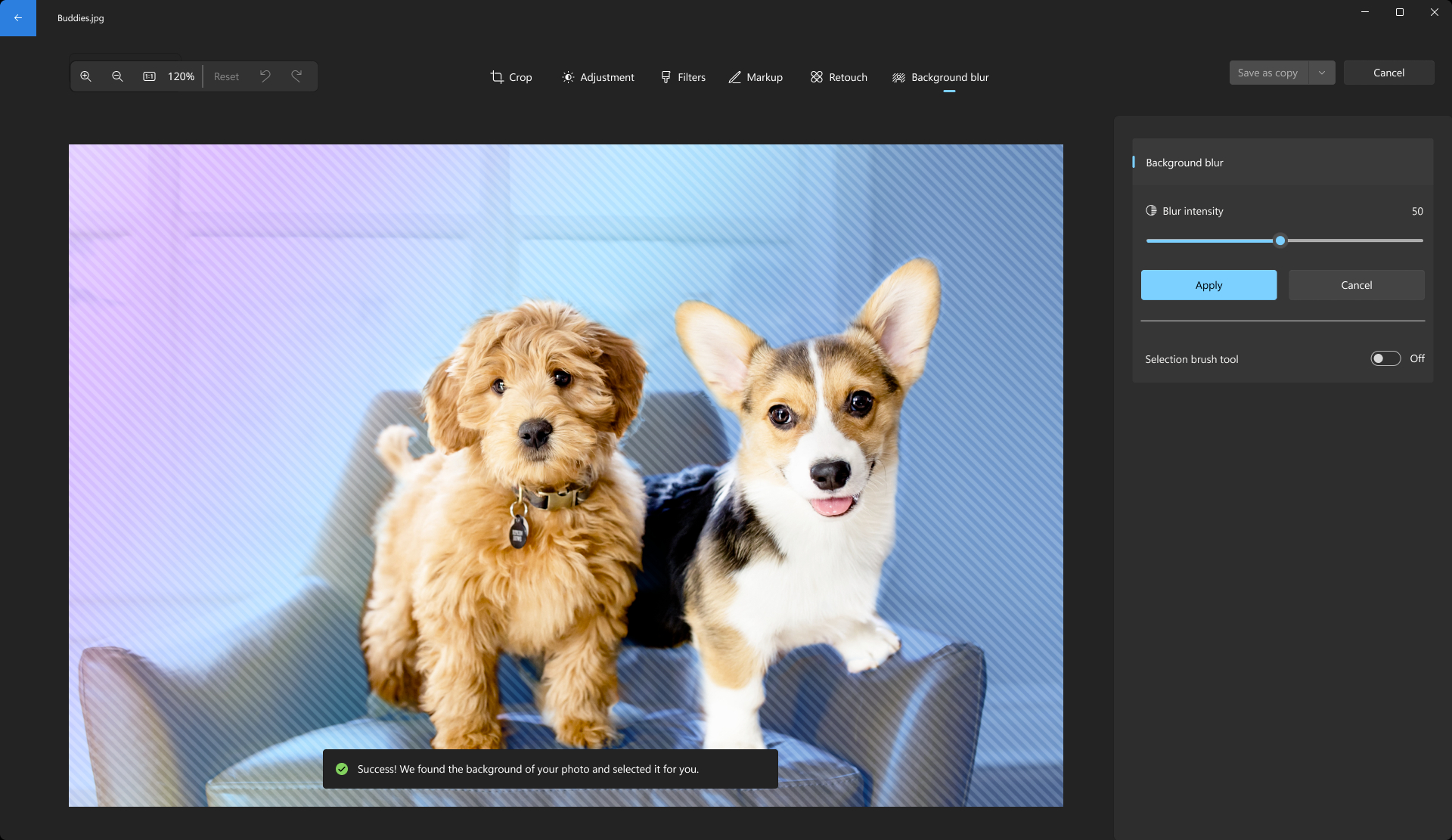The width and height of the screenshot is (1452, 840).
Task: Open the Filters panel
Action: pos(683,77)
